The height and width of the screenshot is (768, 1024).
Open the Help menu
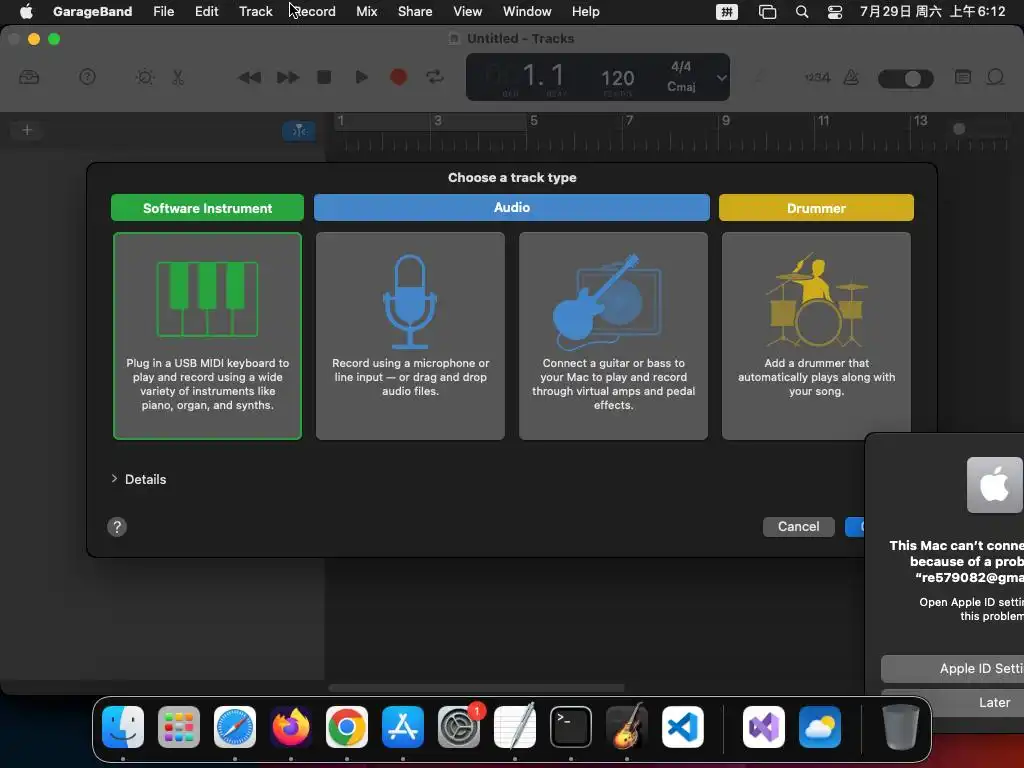(585, 11)
